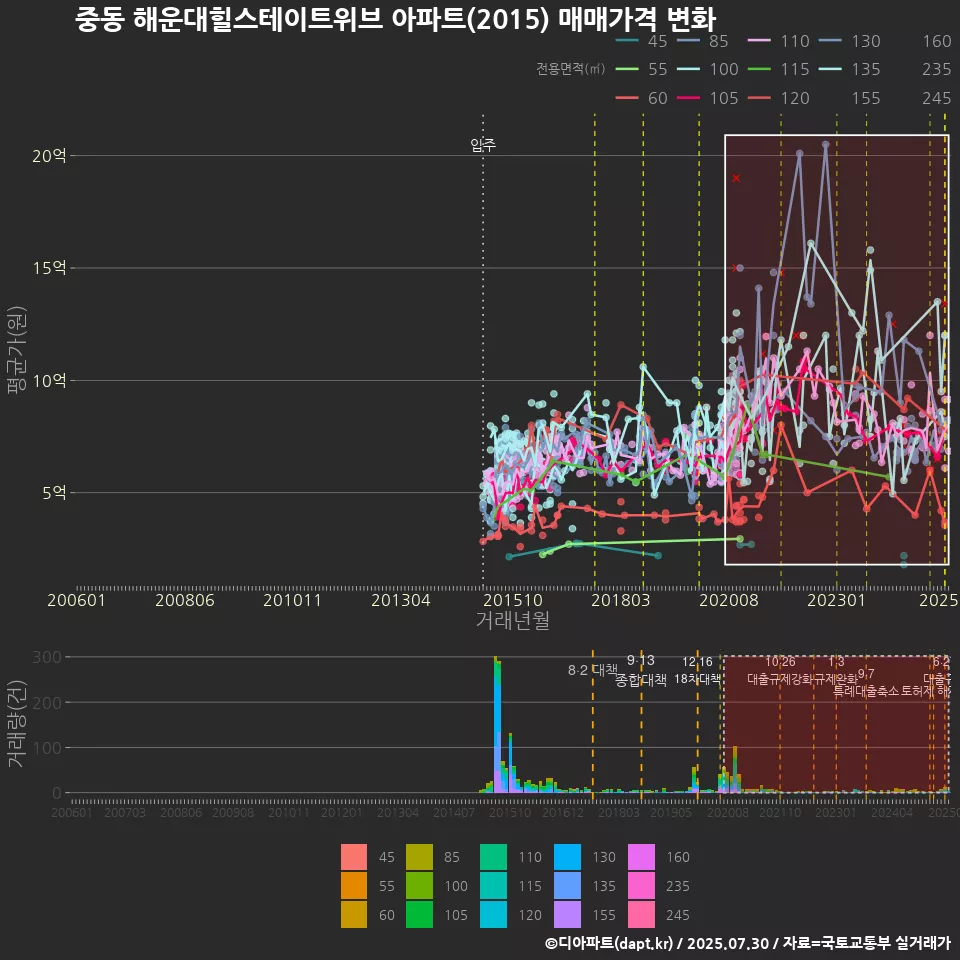960x960 pixels.
Task: Select the 100 green swatch in bar legend
Action: [419, 885]
